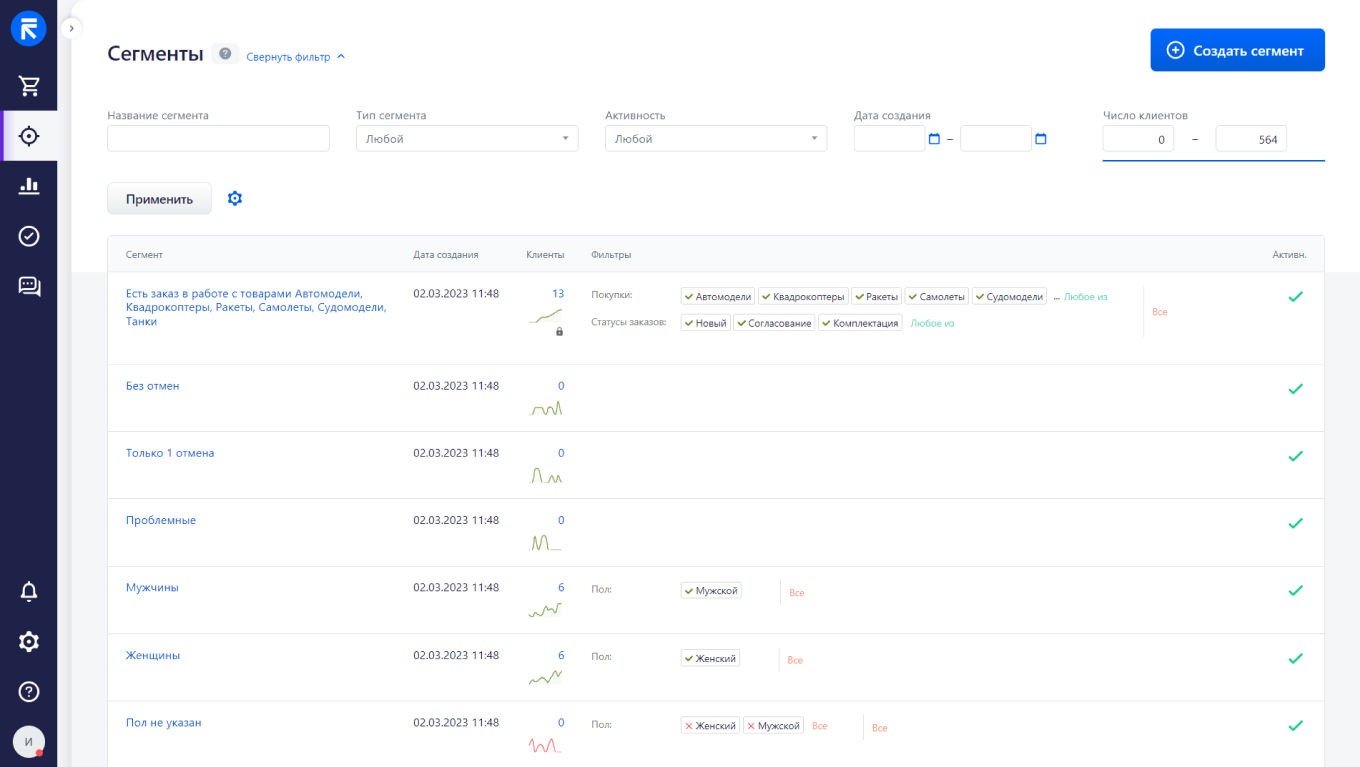Toggle the active checkmark for Без отмен segment
The height and width of the screenshot is (767, 1360).
click(x=1296, y=388)
